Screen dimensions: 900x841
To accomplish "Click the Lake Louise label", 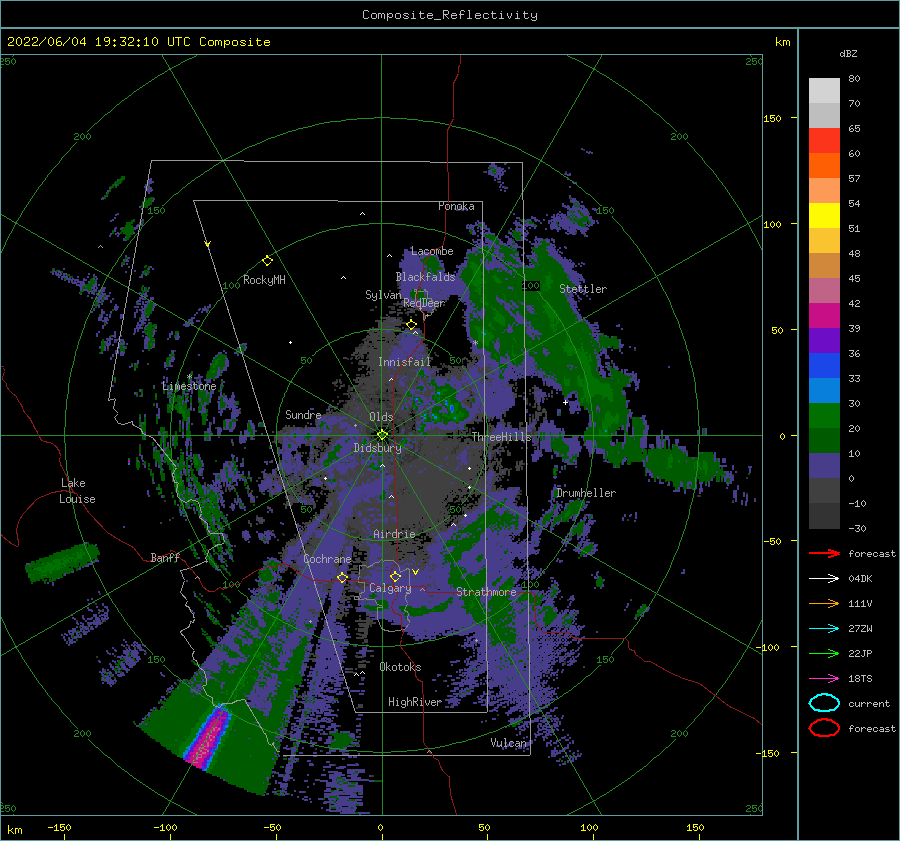I will (x=77, y=491).
